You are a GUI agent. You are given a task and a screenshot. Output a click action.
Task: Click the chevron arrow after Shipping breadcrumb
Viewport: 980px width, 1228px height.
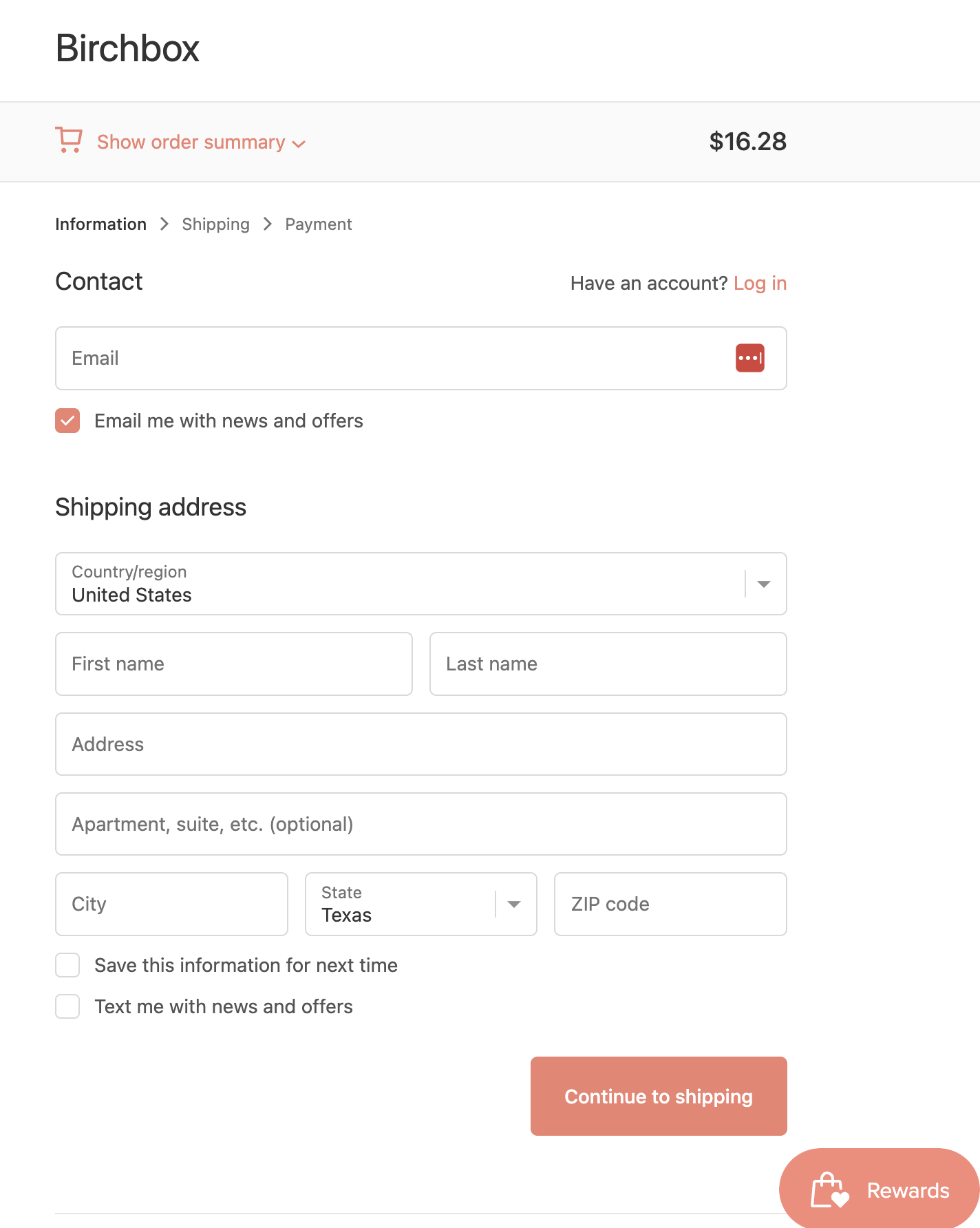pos(268,224)
